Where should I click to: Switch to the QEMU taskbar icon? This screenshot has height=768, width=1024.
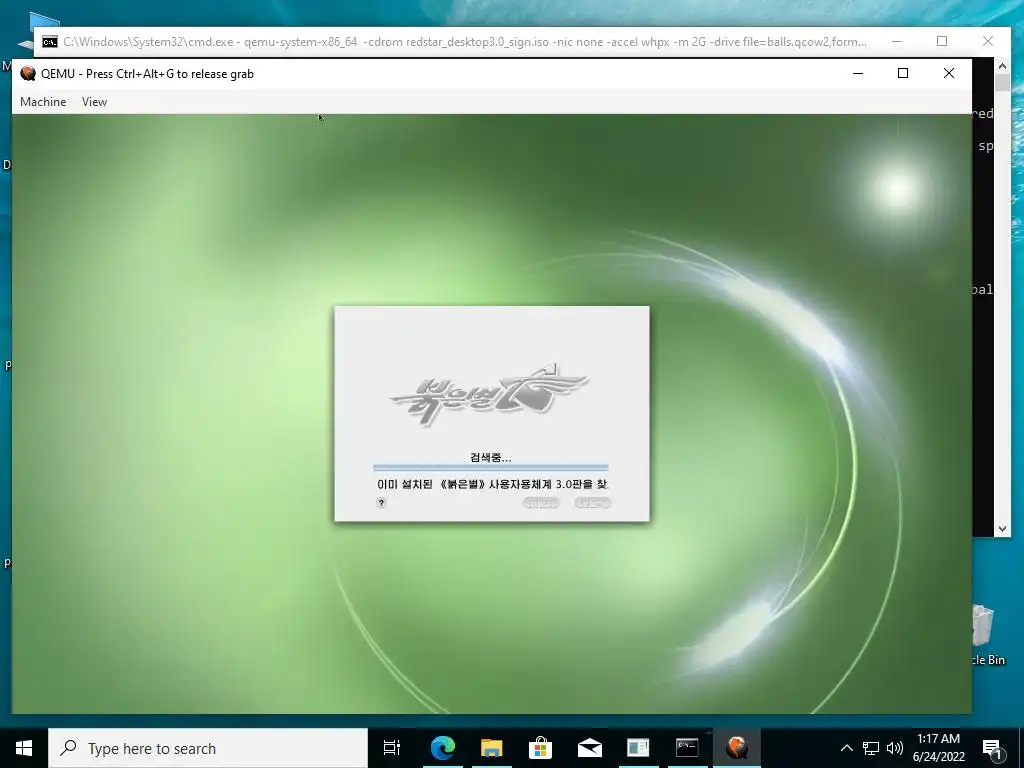click(x=737, y=748)
